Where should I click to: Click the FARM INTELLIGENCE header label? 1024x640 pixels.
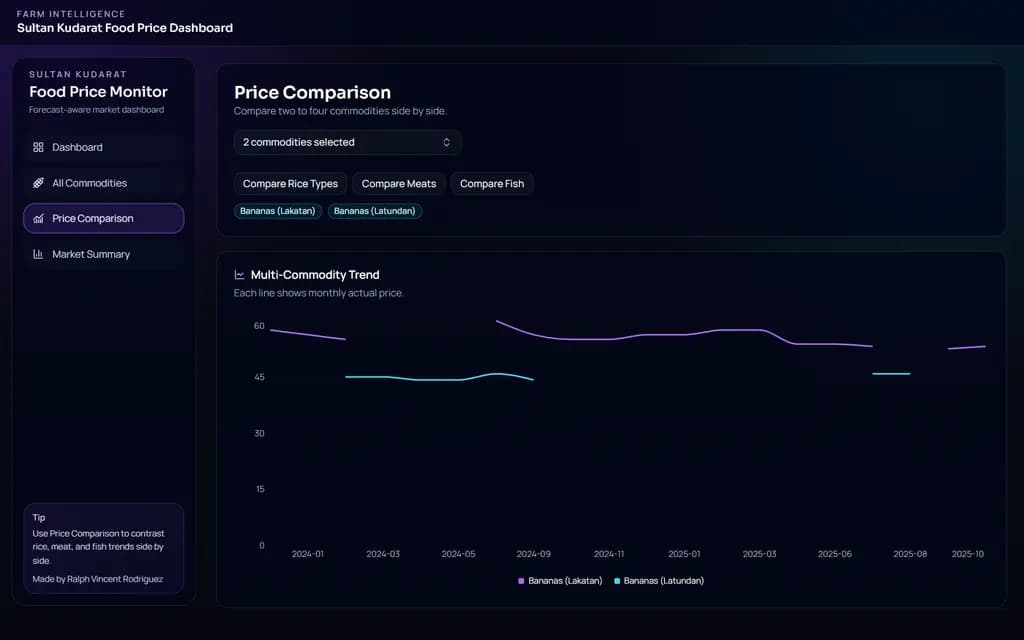click(71, 14)
